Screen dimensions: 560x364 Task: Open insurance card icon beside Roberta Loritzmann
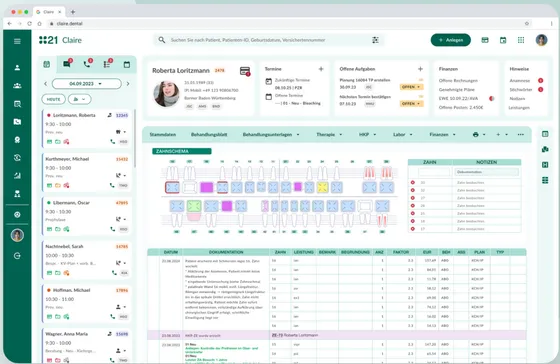(x=245, y=71)
